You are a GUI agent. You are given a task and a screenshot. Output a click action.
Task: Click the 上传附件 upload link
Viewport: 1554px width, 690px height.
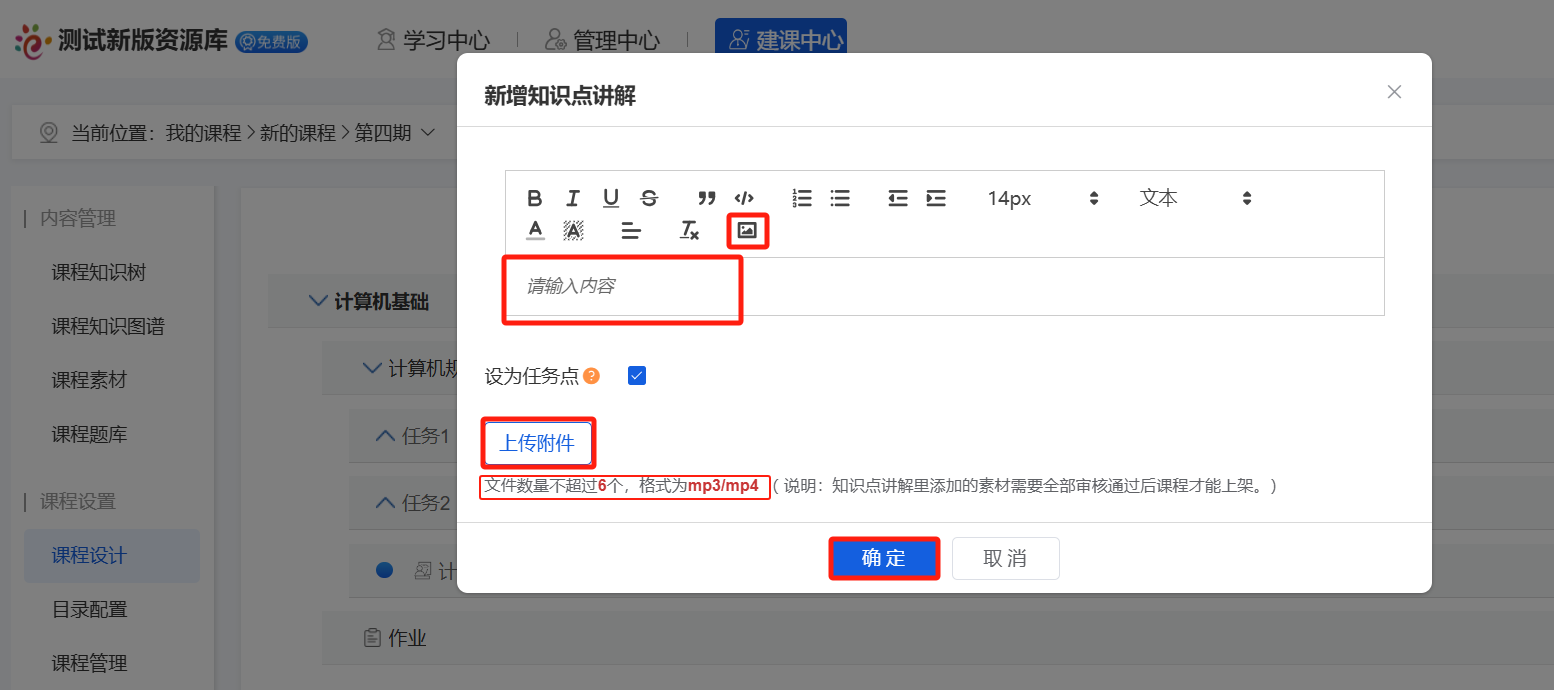(537, 441)
